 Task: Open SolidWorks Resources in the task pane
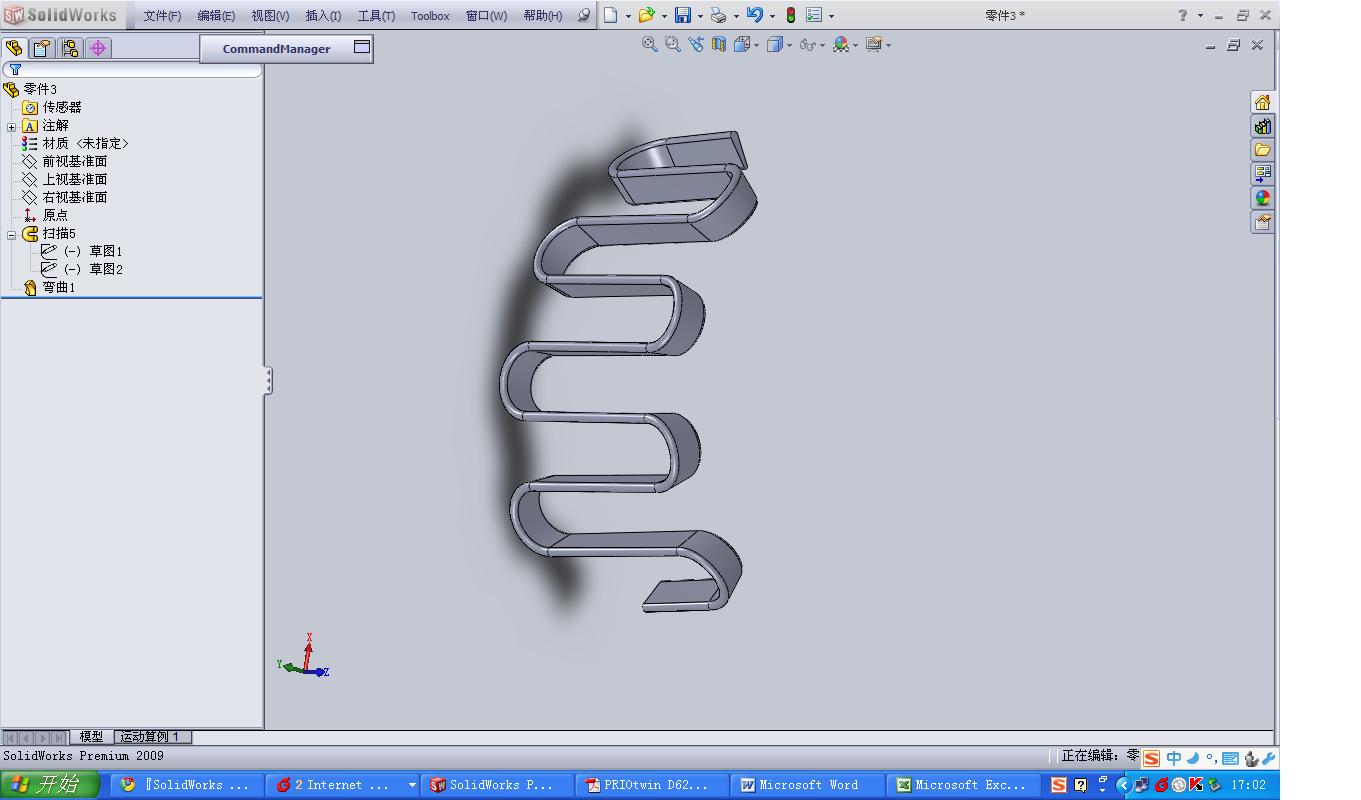pyautogui.click(x=1263, y=102)
